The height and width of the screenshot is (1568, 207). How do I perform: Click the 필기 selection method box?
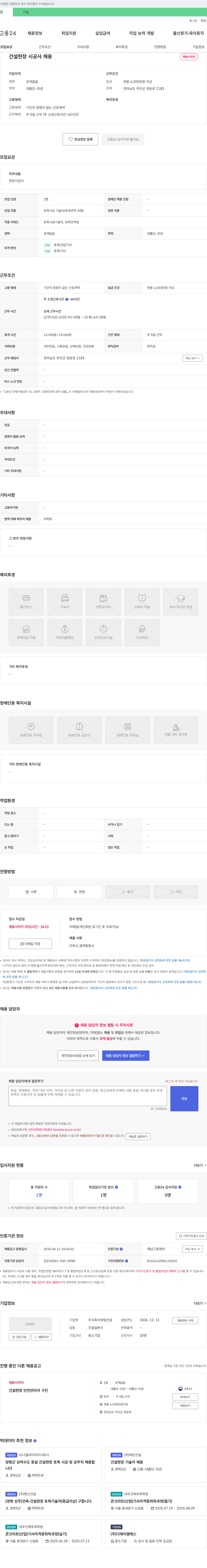[x=127, y=892]
